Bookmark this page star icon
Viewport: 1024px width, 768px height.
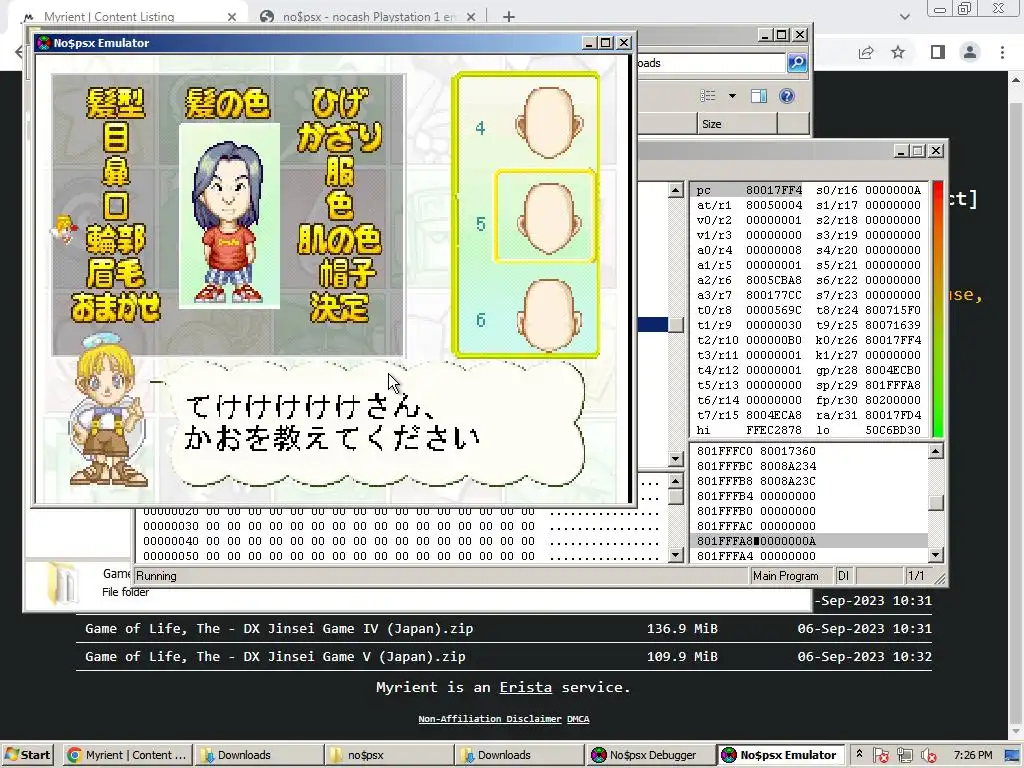point(899,52)
